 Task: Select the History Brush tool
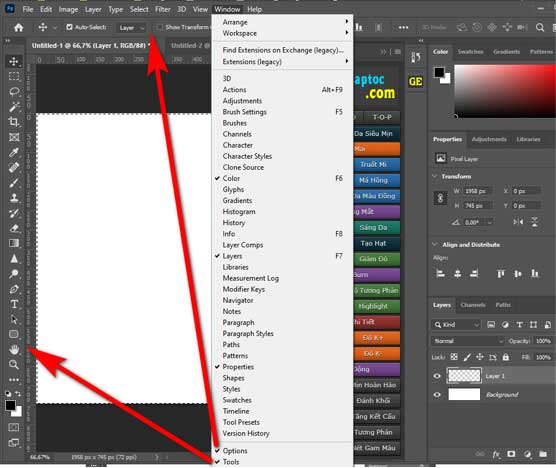[14, 213]
